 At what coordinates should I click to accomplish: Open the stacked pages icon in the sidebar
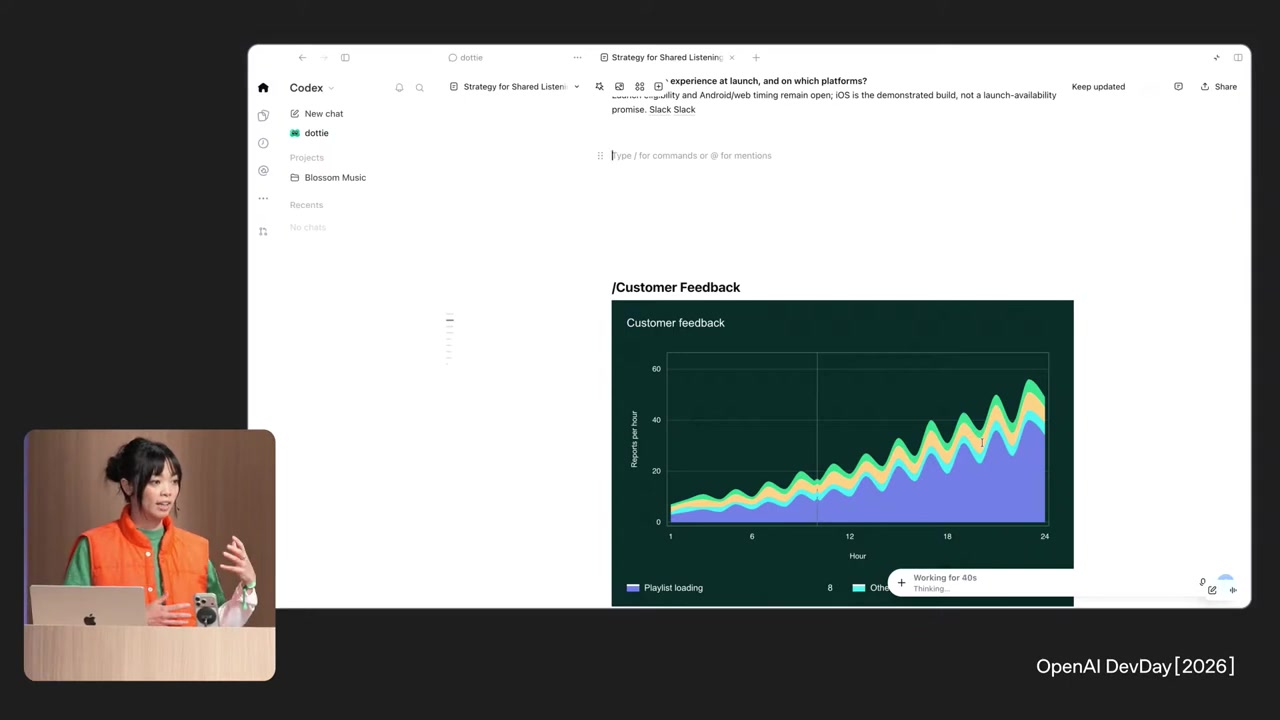(263, 115)
